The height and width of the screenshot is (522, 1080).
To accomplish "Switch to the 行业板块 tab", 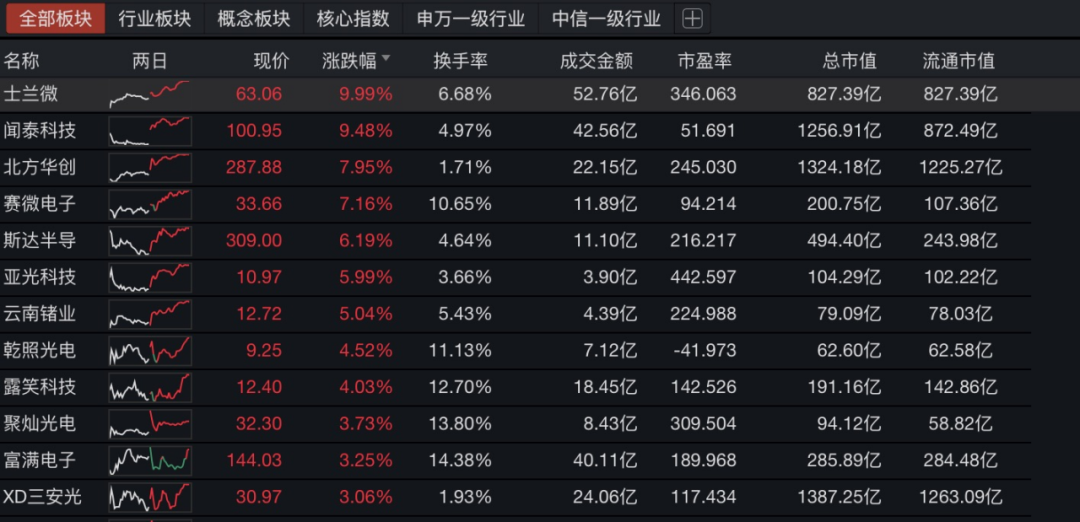I will tap(154, 18).
